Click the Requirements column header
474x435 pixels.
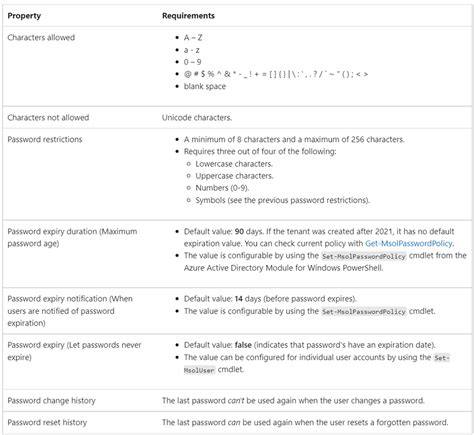point(188,16)
